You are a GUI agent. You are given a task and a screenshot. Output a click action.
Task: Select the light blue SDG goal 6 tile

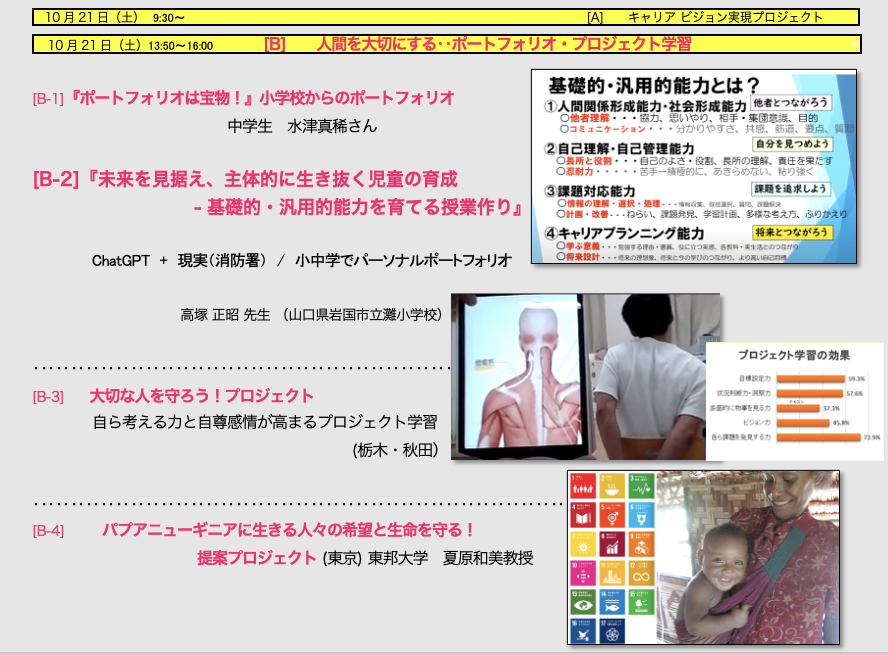click(x=641, y=515)
